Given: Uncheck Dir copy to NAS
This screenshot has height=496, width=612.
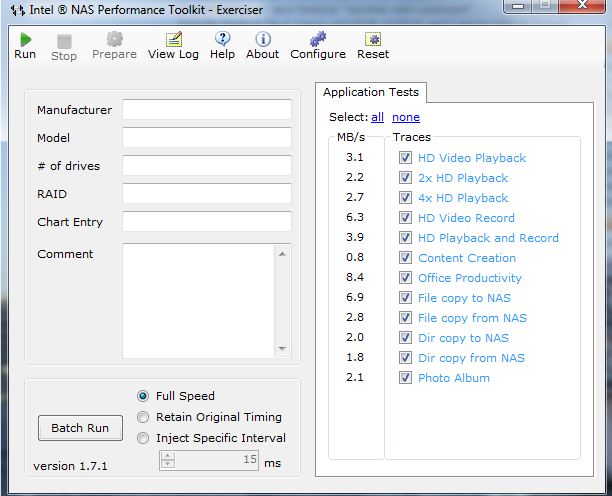Looking at the screenshot, I should (x=405, y=337).
